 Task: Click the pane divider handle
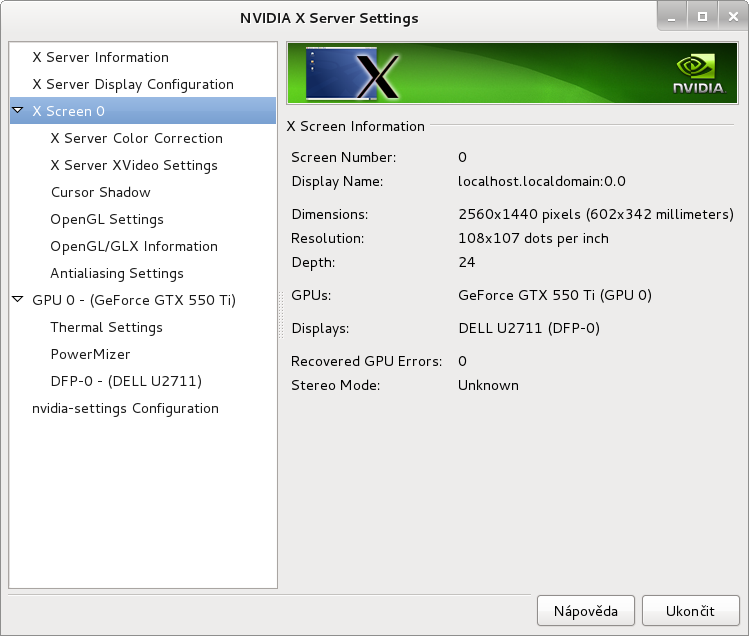pos(281,315)
